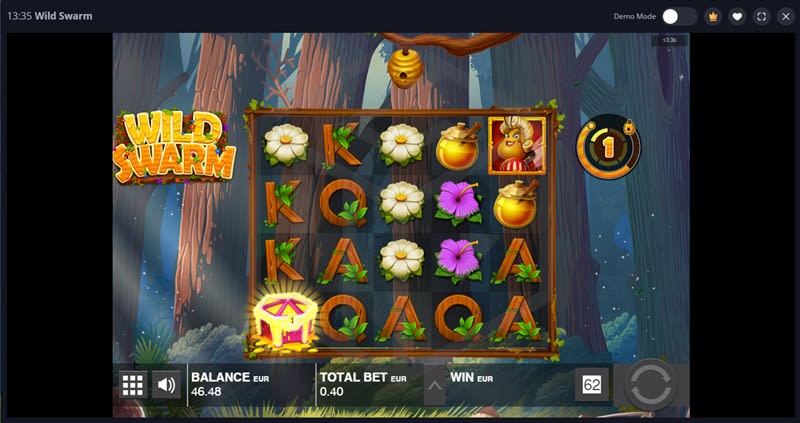Add game to favorites with heart icon
Viewport: 800px width, 423px height.
pos(737,17)
